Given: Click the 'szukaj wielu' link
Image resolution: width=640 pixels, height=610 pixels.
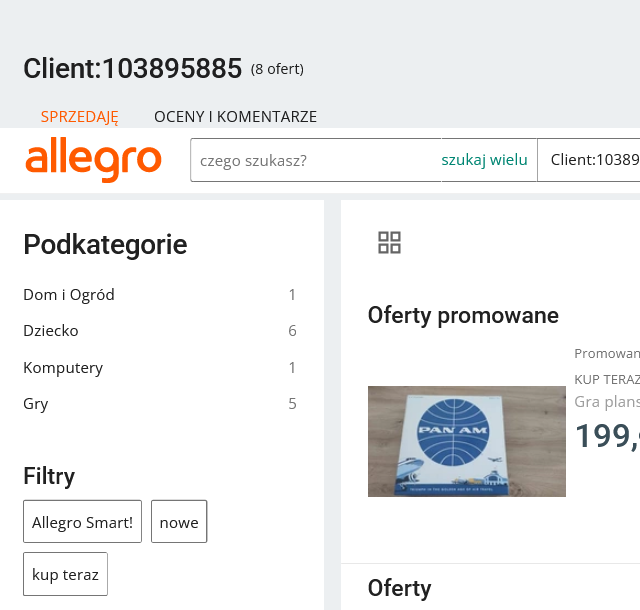Looking at the screenshot, I should [x=484, y=160].
